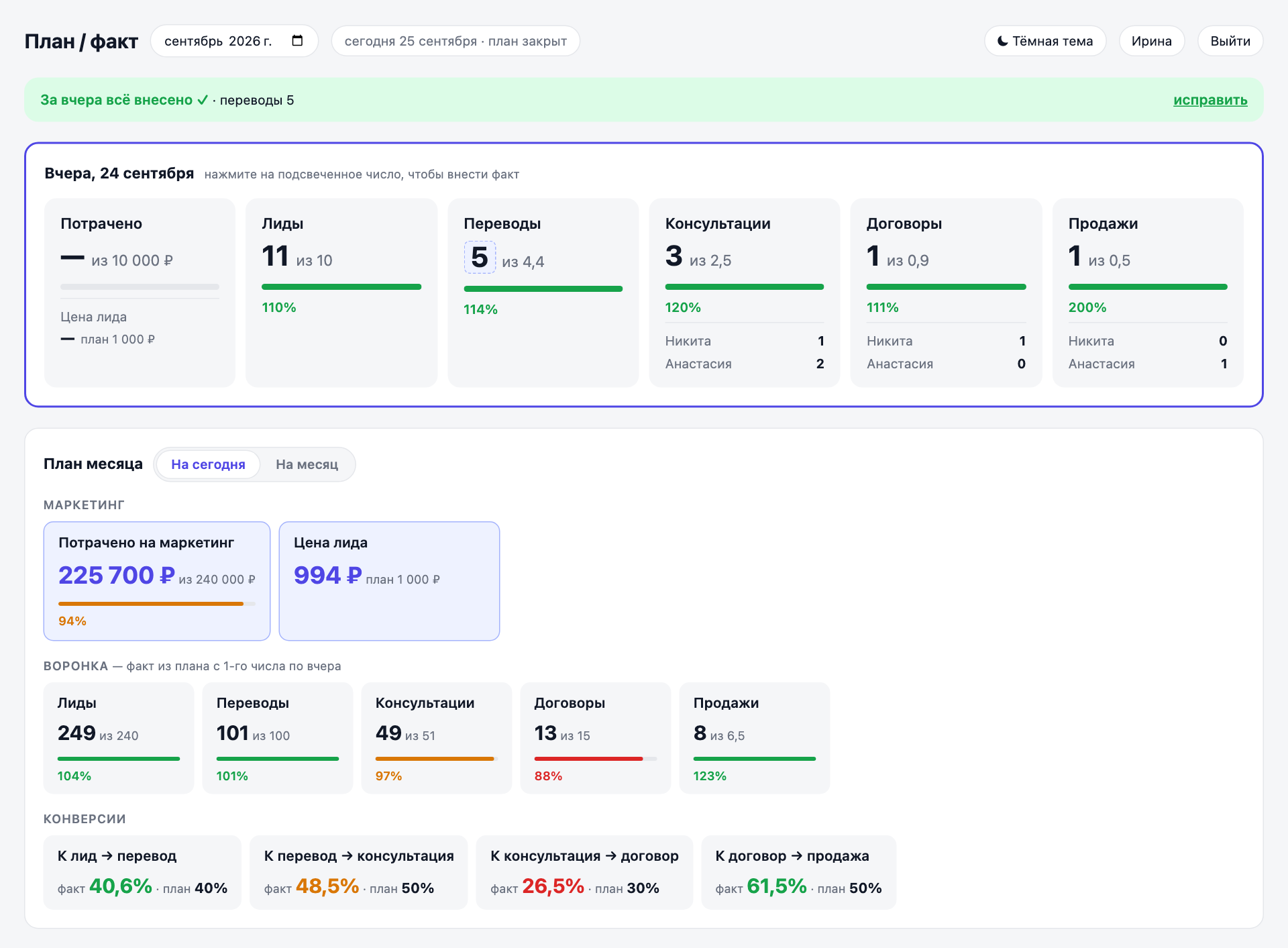The image size is (1288, 948).
Task: Click the dash value in Потрачено card
Action: click(x=72, y=258)
